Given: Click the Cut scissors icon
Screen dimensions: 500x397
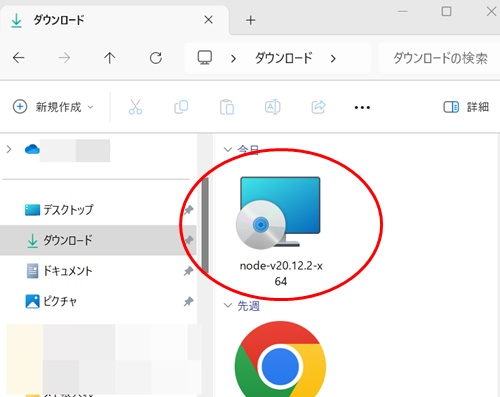Looking at the screenshot, I should [135, 107].
